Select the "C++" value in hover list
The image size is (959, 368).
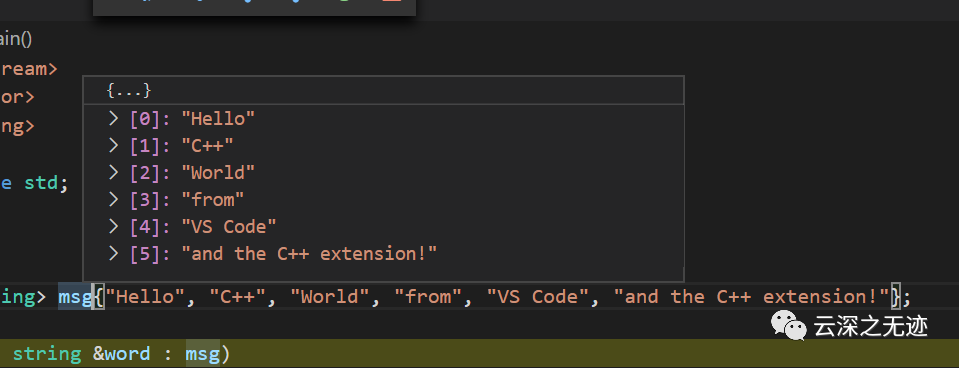point(207,145)
